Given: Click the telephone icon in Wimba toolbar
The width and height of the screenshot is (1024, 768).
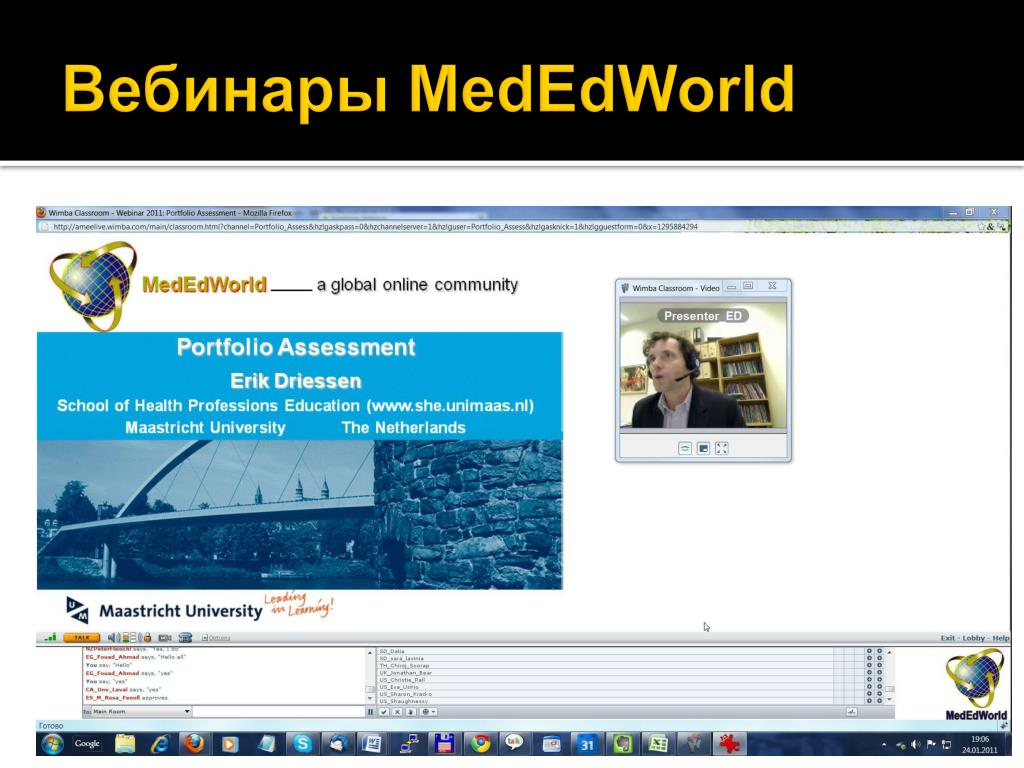Looking at the screenshot, I should pyautogui.click(x=185, y=637).
